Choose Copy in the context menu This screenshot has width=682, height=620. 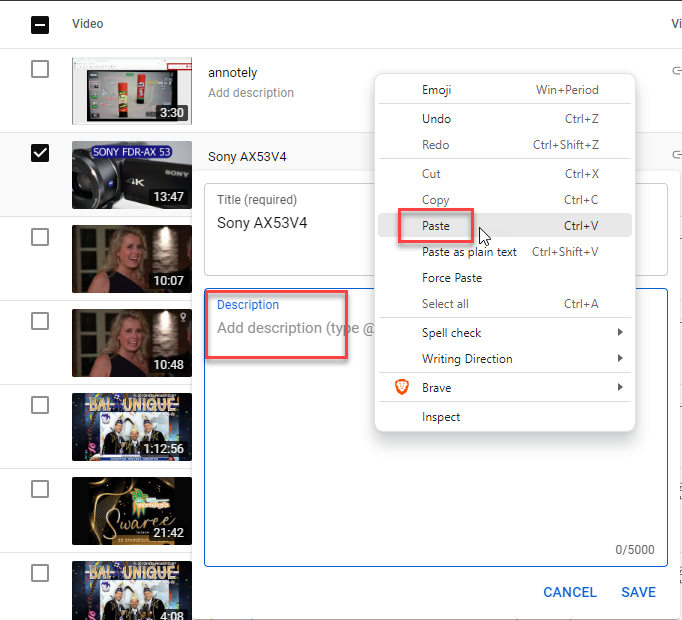click(x=505, y=200)
